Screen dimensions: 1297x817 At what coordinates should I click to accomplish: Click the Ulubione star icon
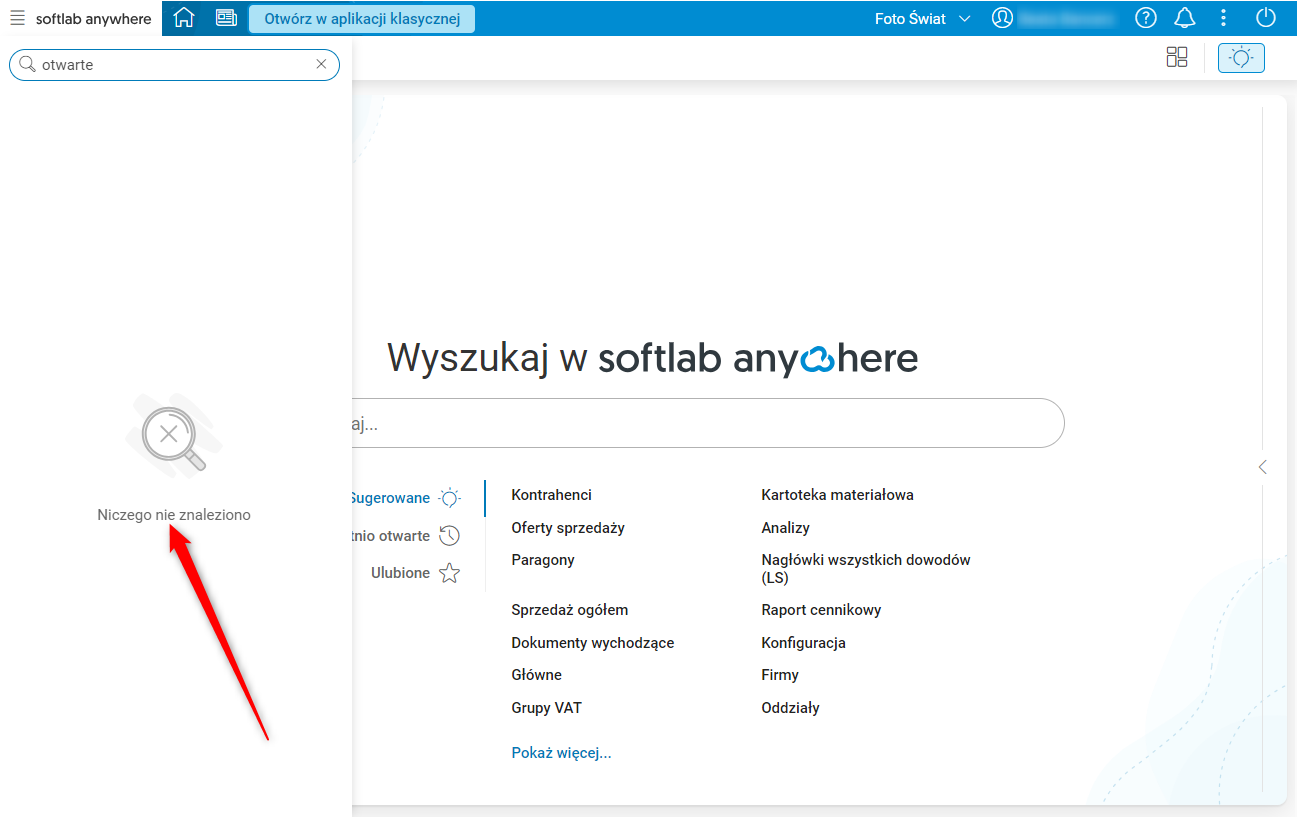[450, 573]
